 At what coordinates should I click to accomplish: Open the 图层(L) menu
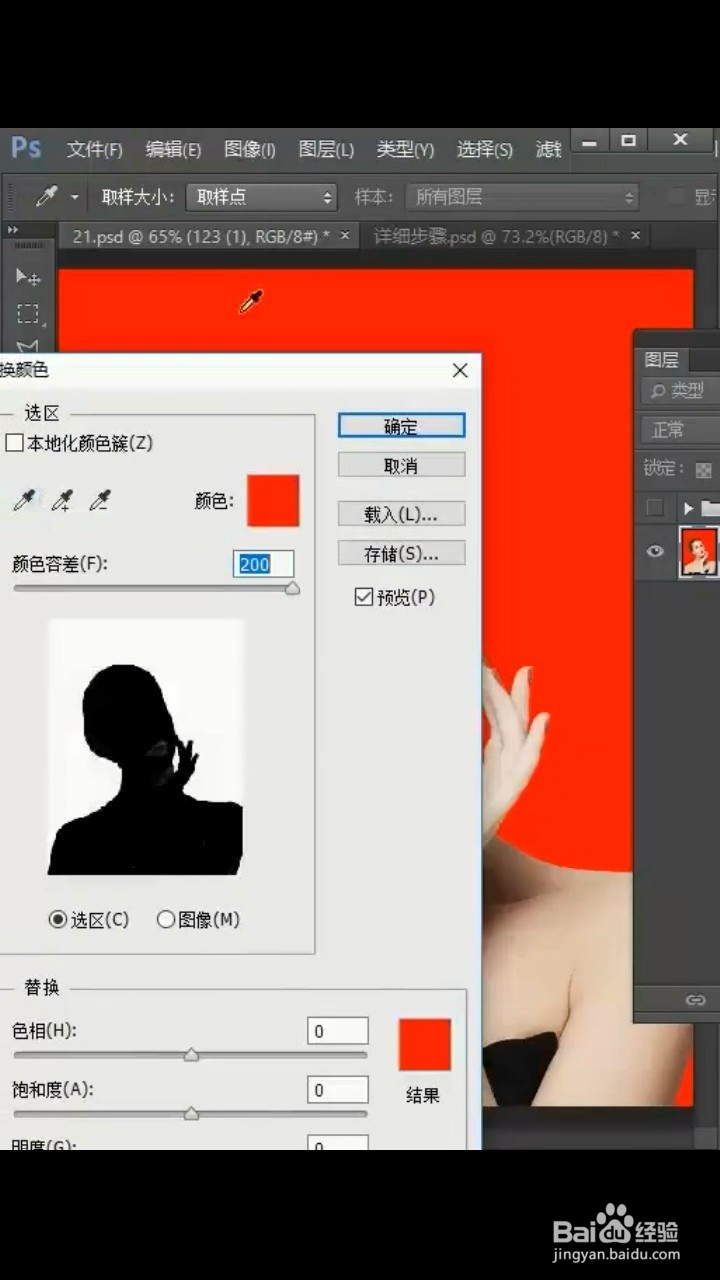click(x=326, y=150)
